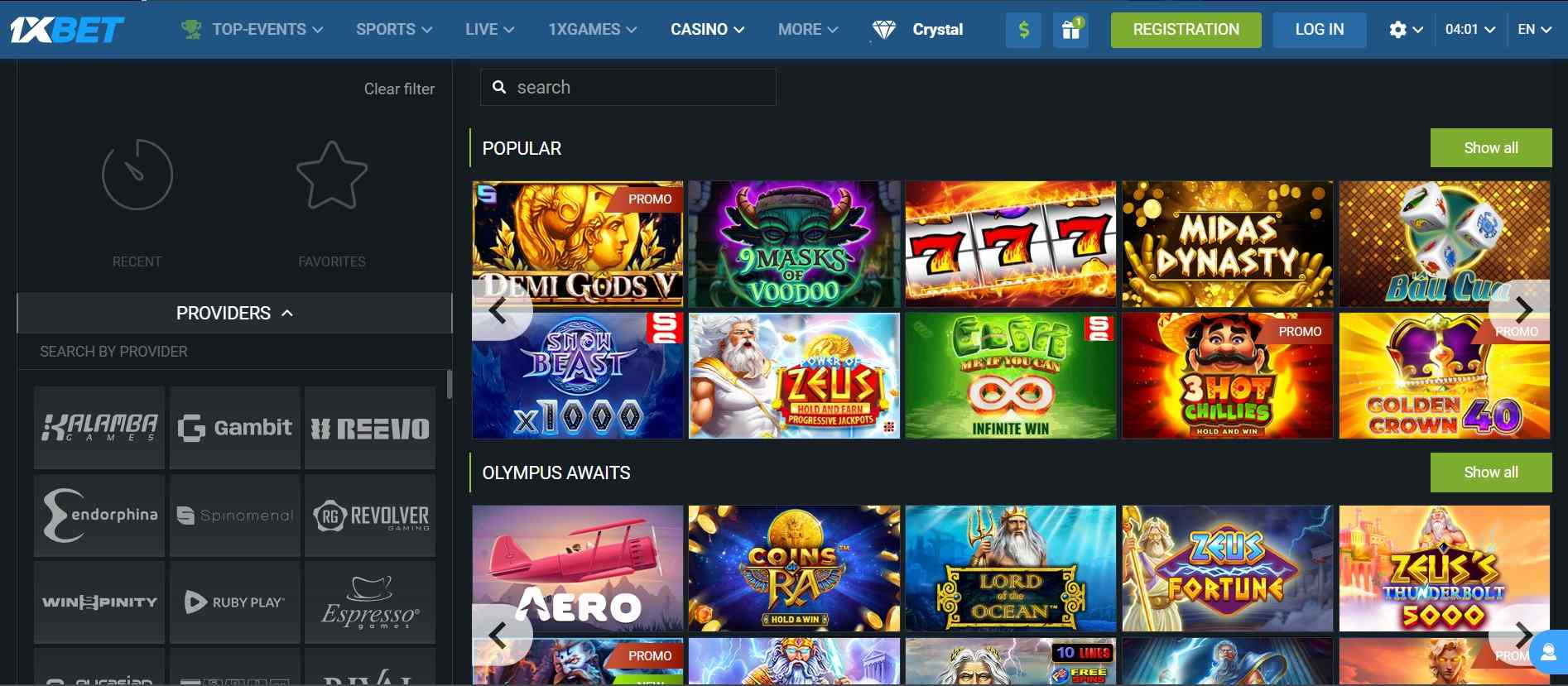Open the 04:01 time zone dropdown
This screenshot has width=1568, height=686.
(1470, 30)
